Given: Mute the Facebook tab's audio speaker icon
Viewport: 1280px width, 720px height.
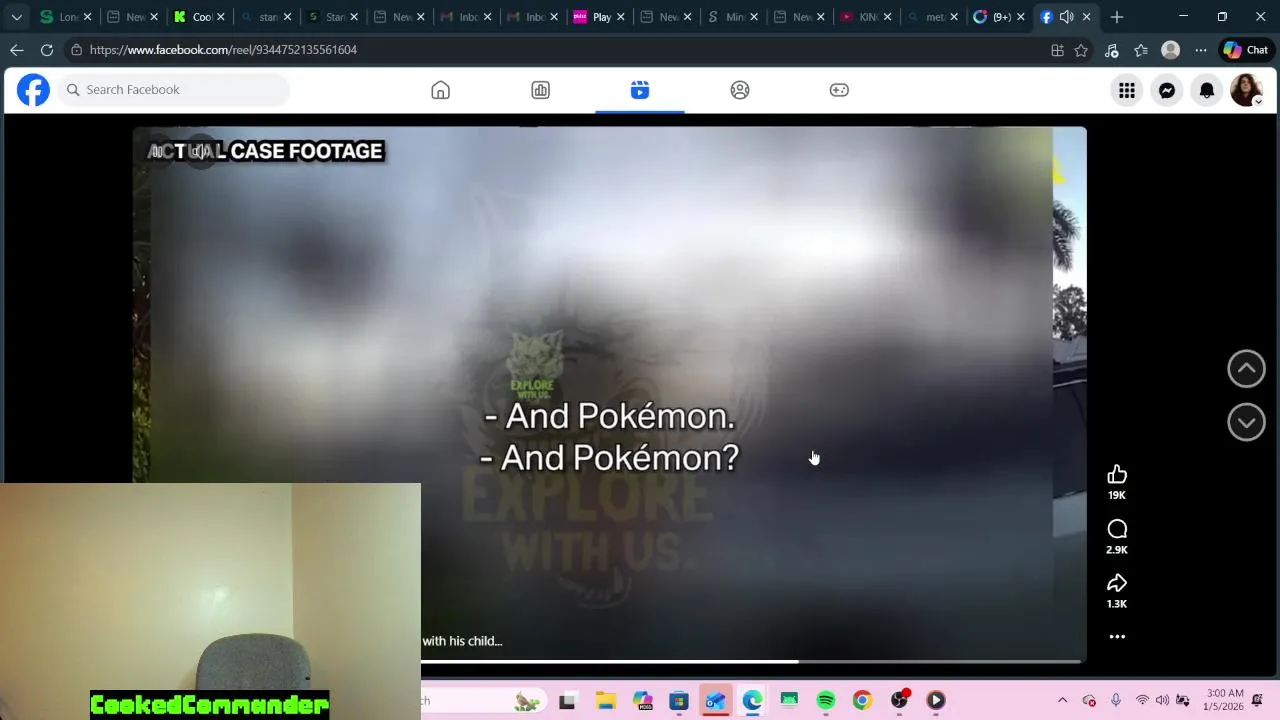Looking at the screenshot, I should click(x=1066, y=17).
